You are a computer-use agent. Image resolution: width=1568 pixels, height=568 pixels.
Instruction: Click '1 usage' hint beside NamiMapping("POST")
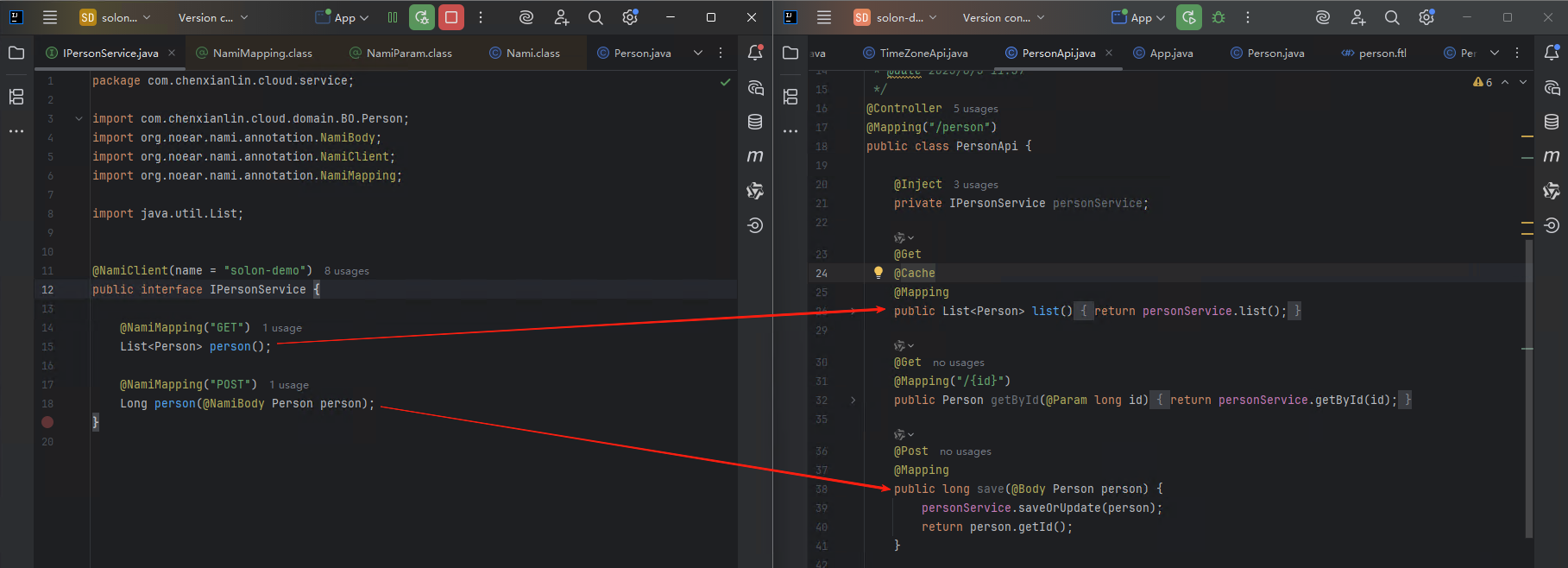click(x=288, y=385)
